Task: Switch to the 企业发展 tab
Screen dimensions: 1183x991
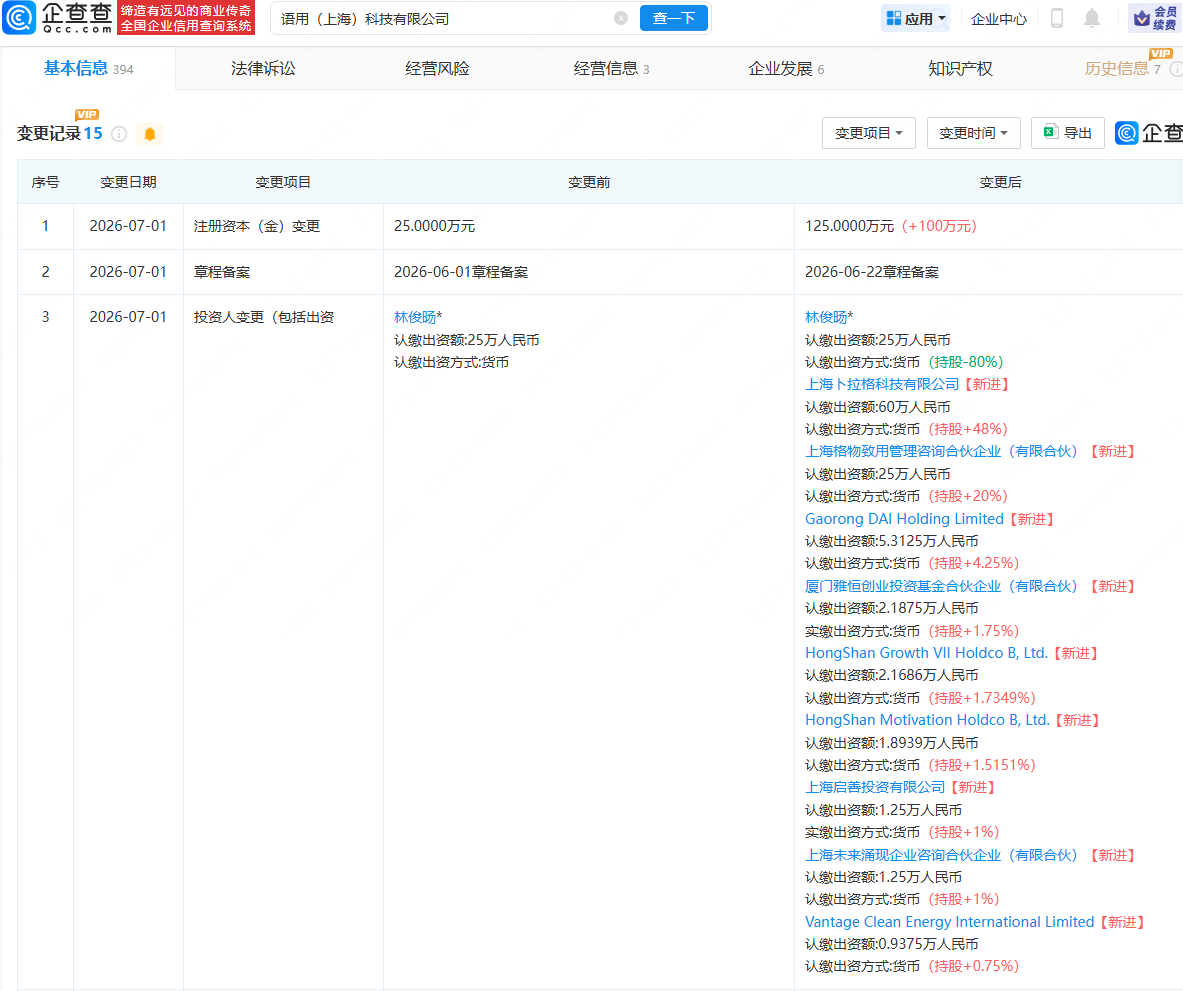Action: (x=786, y=69)
